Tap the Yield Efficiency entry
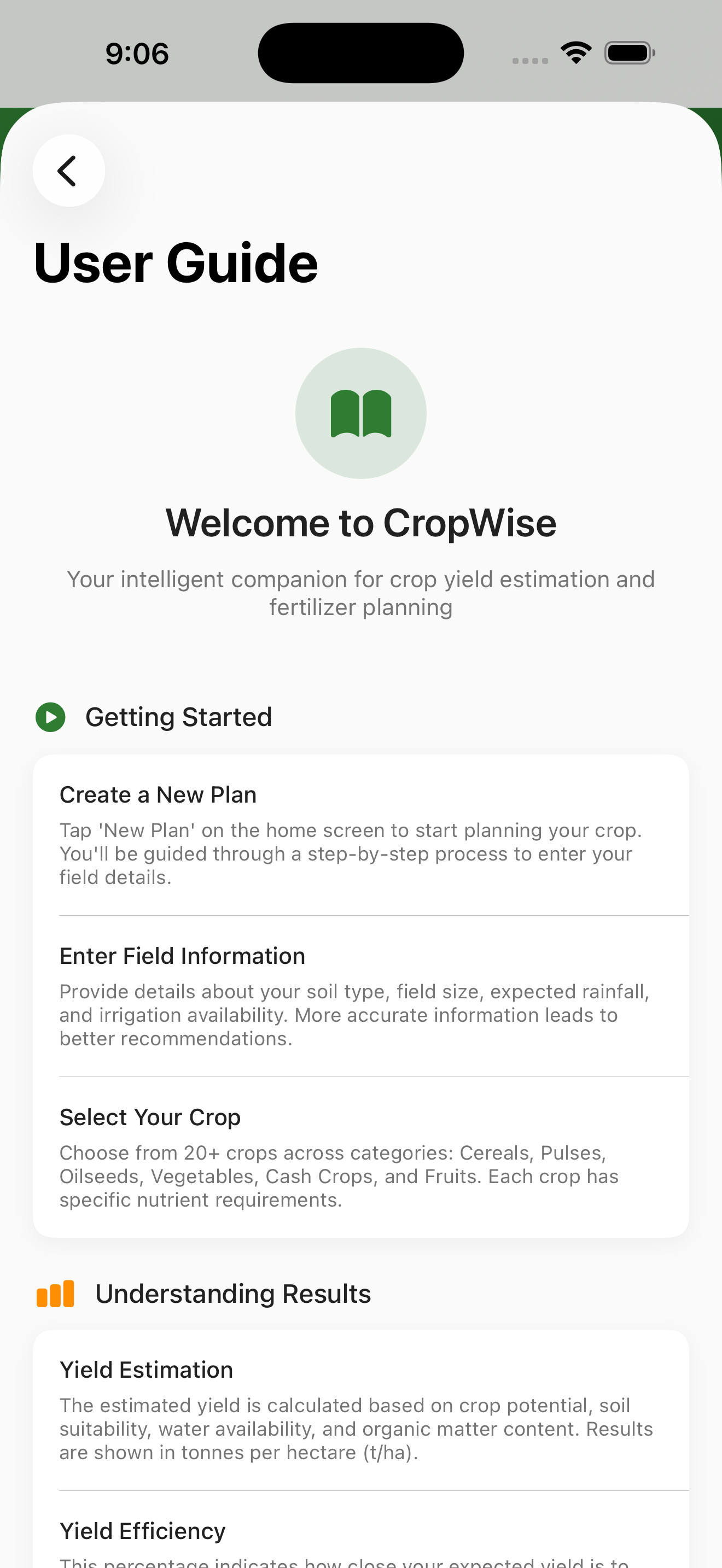This screenshot has height=1568, width=722. [142, 1531]
